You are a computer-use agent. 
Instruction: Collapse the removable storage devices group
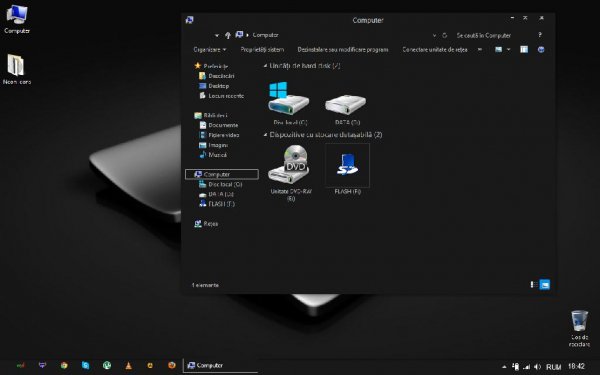[265, 135]
